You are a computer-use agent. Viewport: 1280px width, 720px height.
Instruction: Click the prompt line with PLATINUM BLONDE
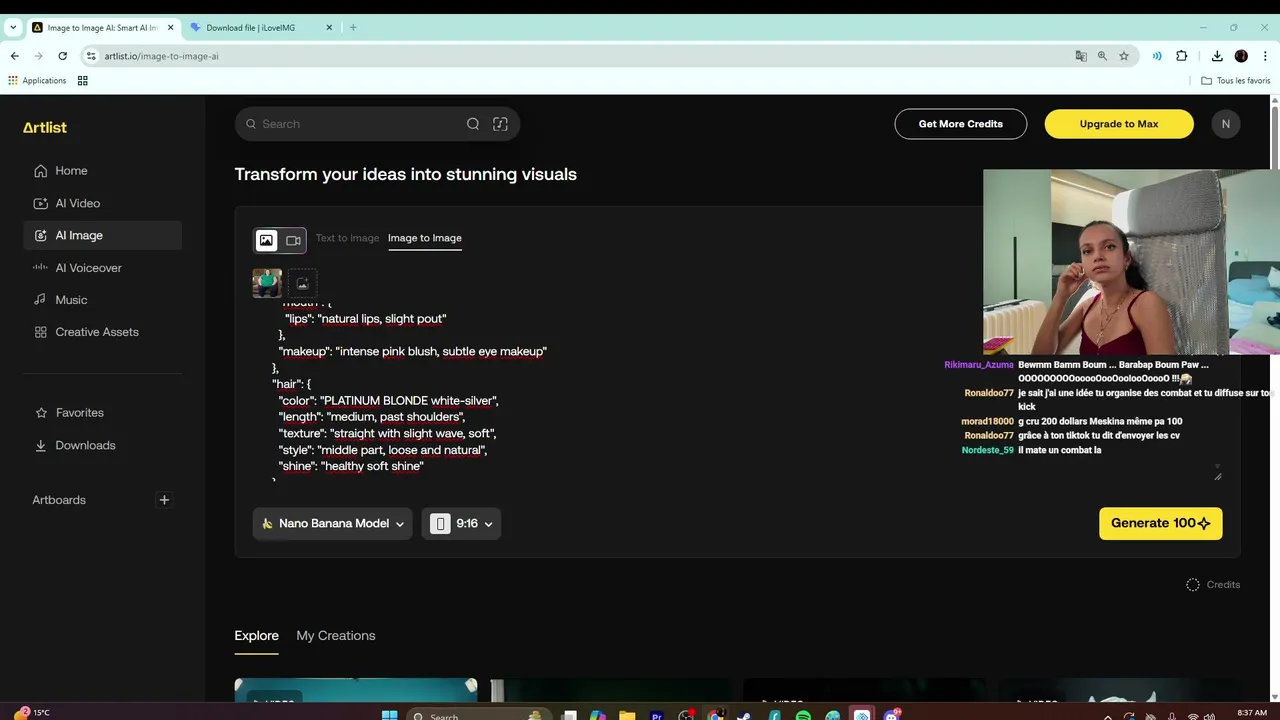point(388,401)
